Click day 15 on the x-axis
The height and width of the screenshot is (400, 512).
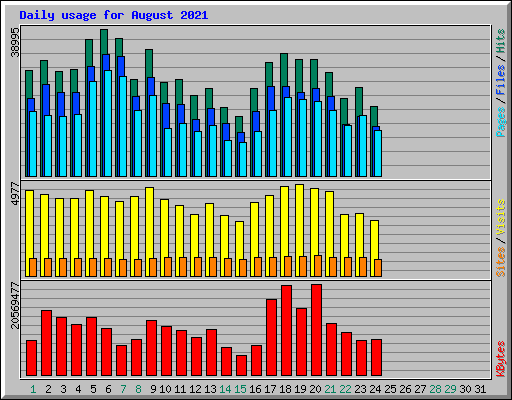click(240, 389)
